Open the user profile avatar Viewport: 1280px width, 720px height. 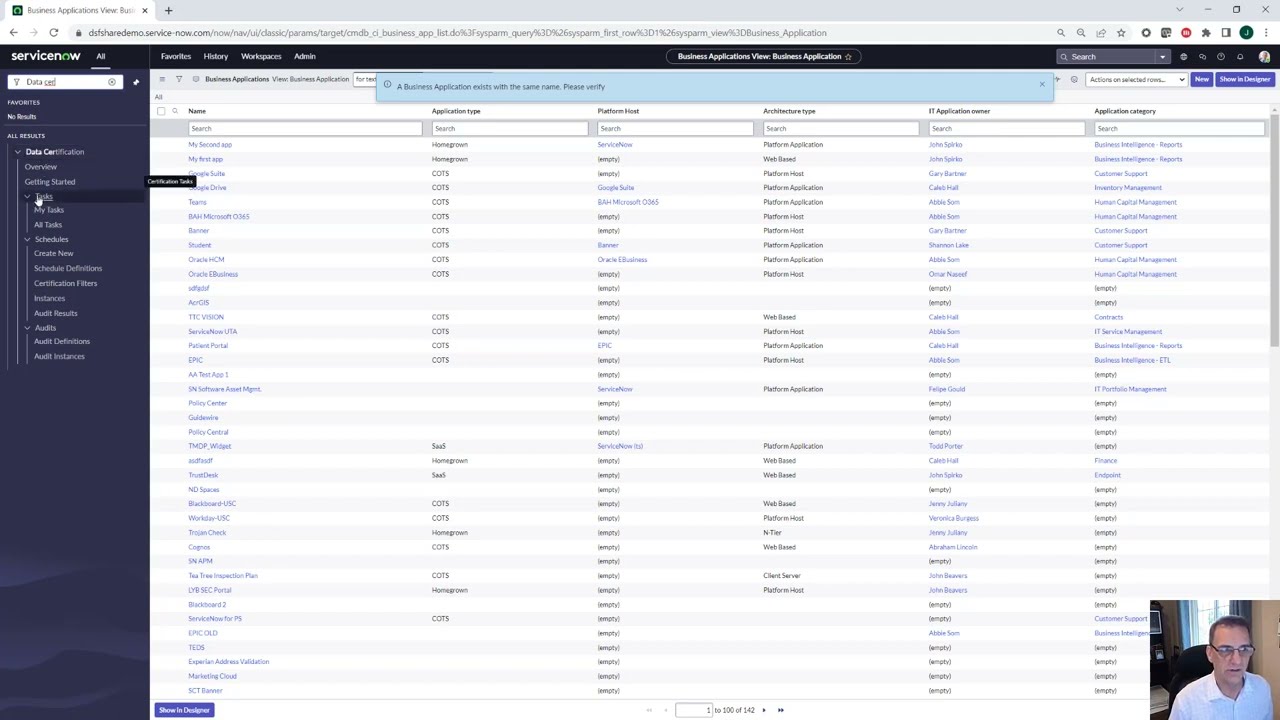[x=1264, y=56]
